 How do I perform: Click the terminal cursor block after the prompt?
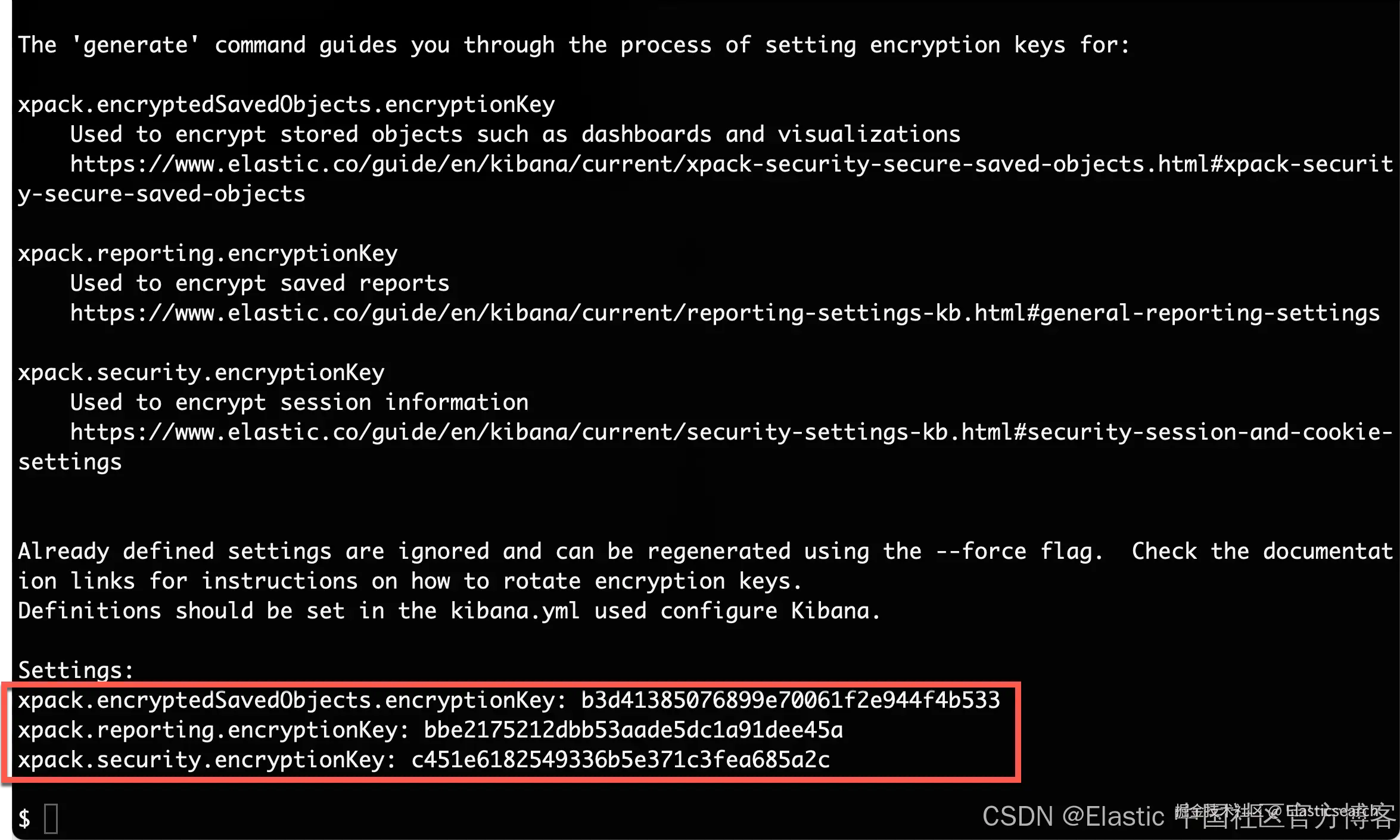click(51, 819)
